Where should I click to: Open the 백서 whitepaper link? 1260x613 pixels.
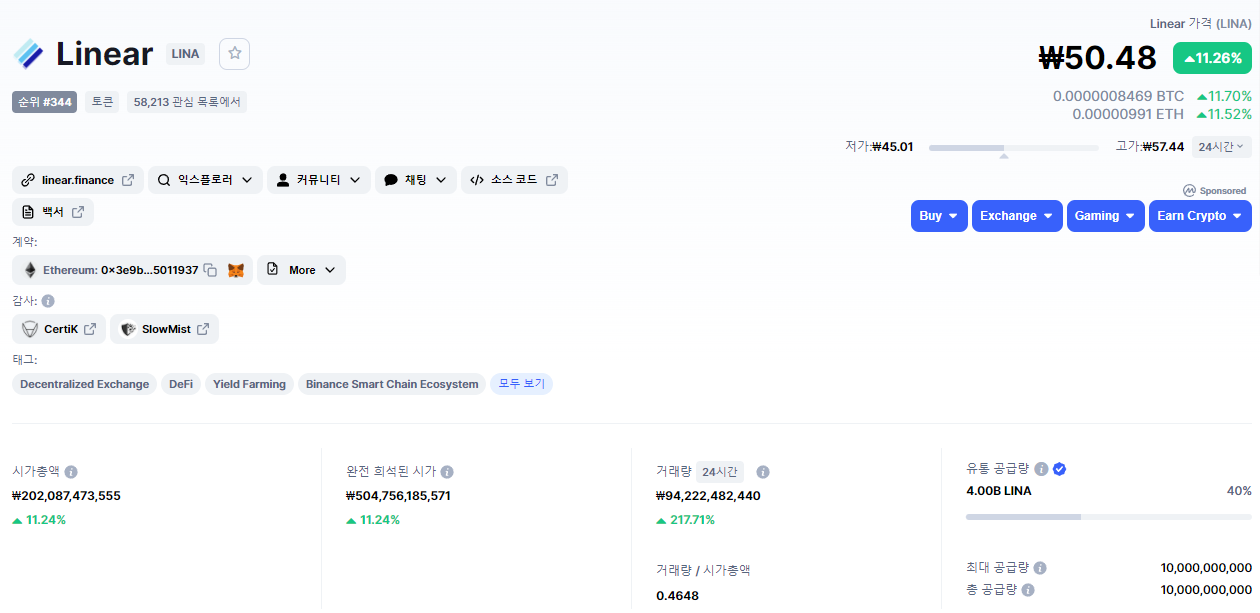[53, 212]
